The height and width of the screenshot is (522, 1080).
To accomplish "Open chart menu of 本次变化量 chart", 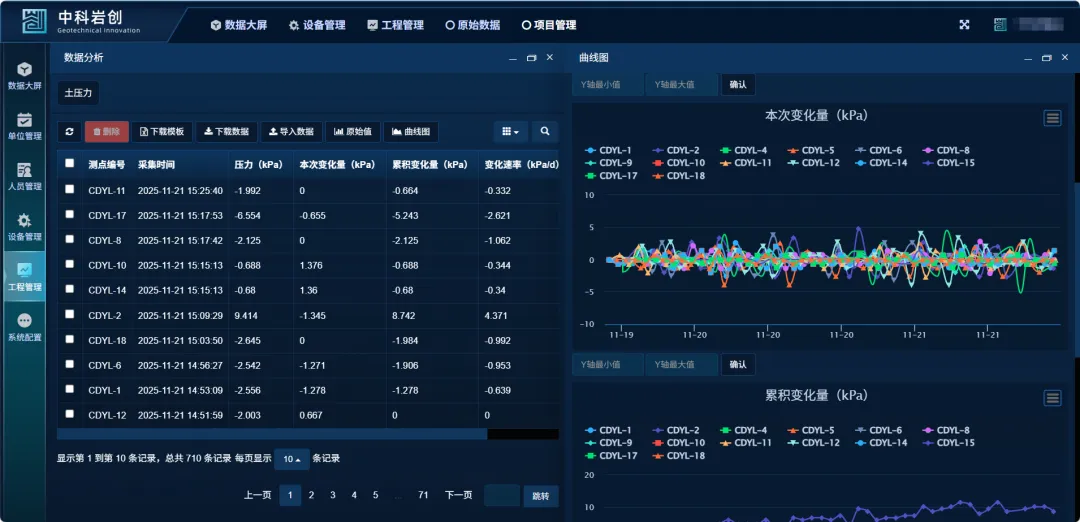I will [x=1052, y=118].
